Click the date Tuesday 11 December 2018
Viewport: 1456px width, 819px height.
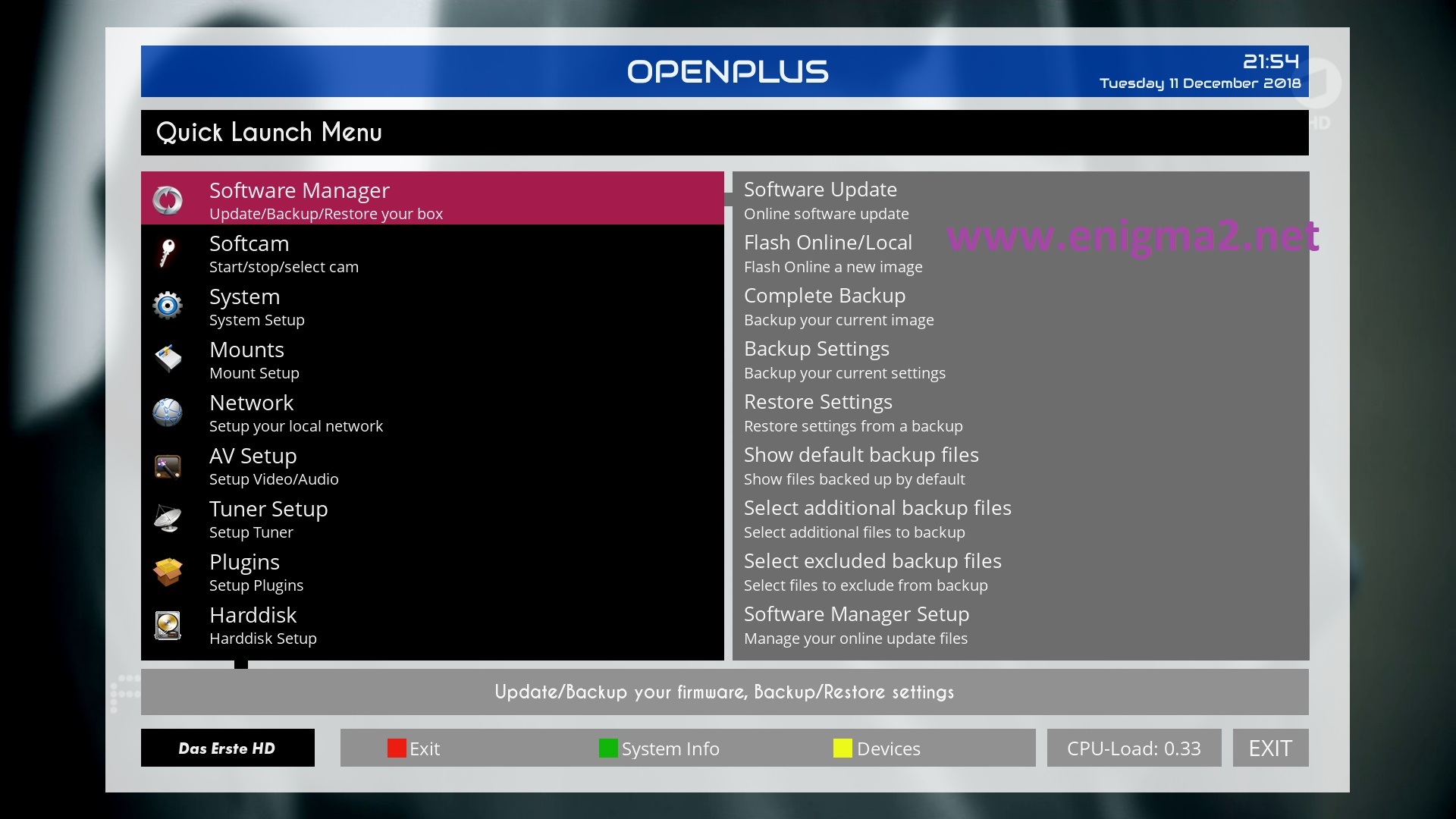(1200, 83)
